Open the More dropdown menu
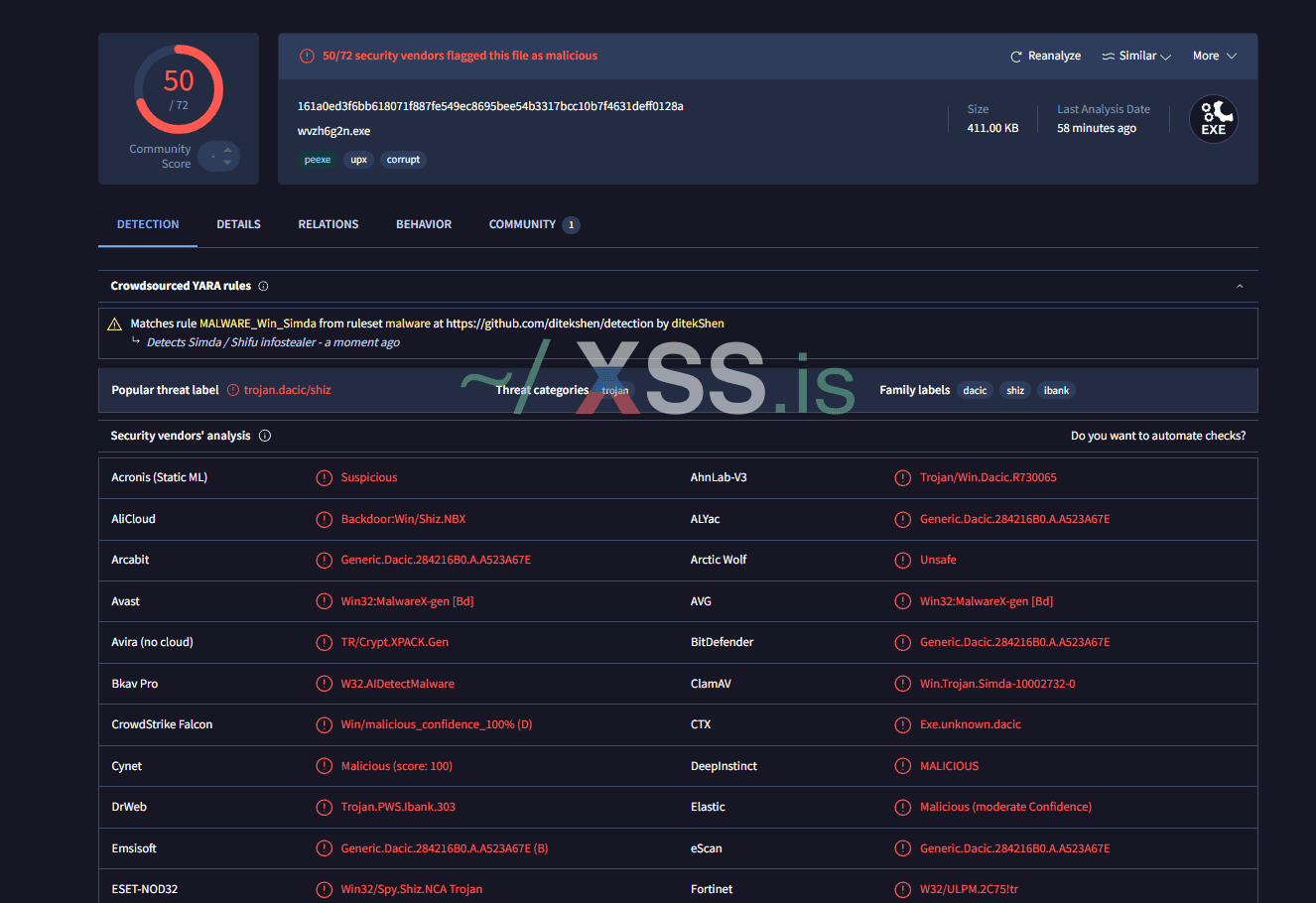Screen dimensions: 1316x903 click(x=1214, y=57)
